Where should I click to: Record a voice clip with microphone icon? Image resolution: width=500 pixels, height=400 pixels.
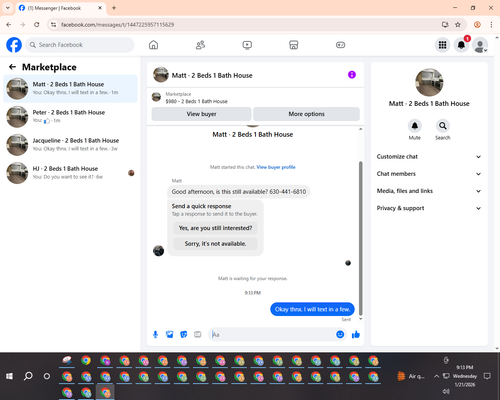coord(155,334)
